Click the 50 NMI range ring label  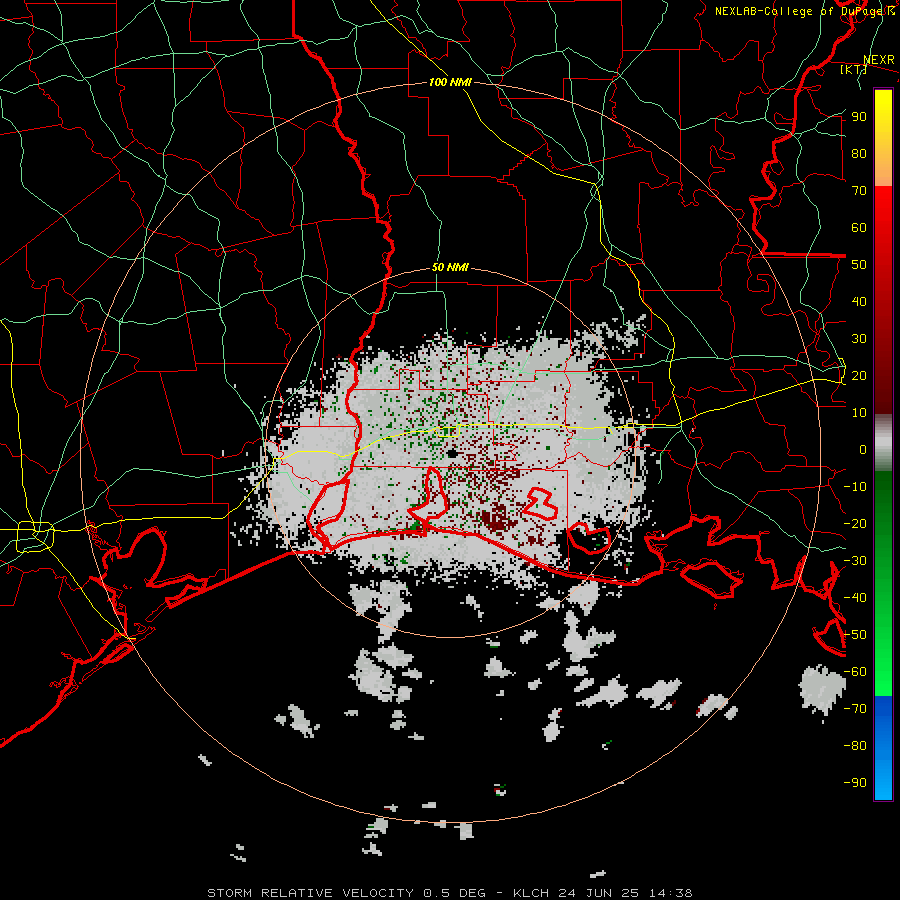click(450, 268)
